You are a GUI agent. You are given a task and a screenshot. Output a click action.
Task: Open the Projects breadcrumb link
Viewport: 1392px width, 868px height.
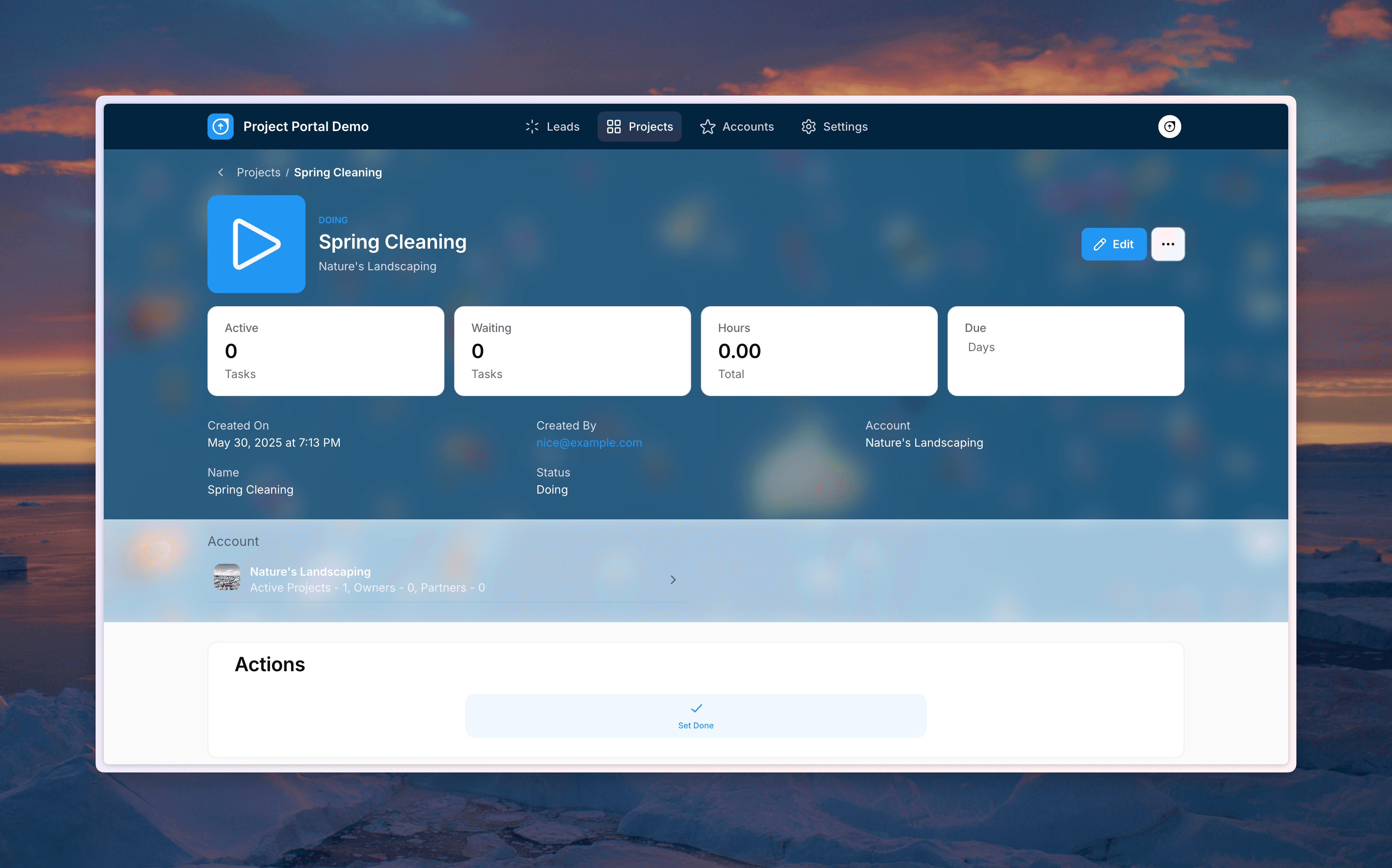coord(259,172)
